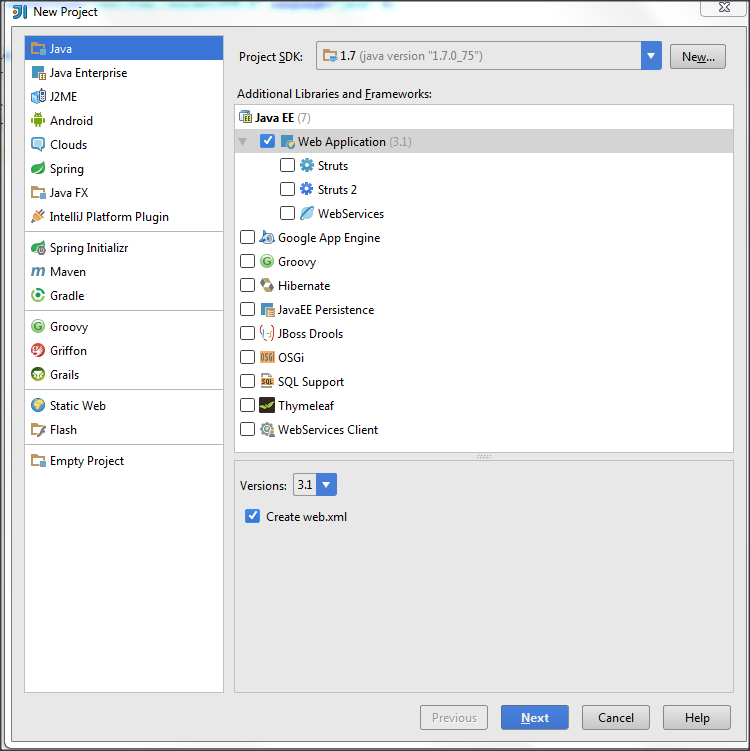Select the Android robot icon

click(38, 120)
